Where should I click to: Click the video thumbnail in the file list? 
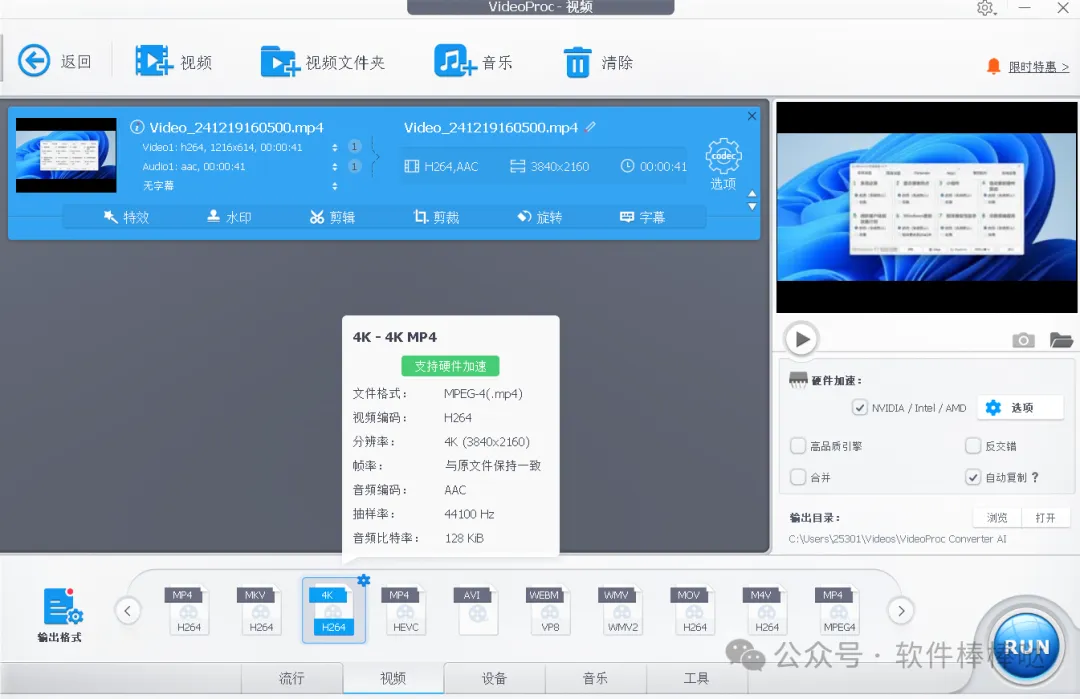click(66, 155)
